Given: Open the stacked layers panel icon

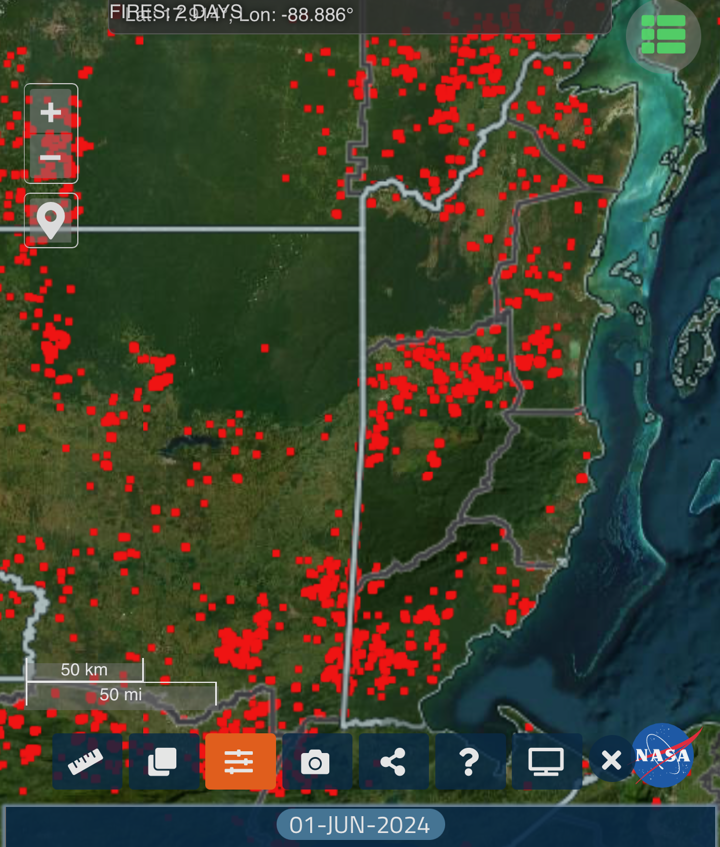Looking at the screenshot, I should click(x=163, y=762).
